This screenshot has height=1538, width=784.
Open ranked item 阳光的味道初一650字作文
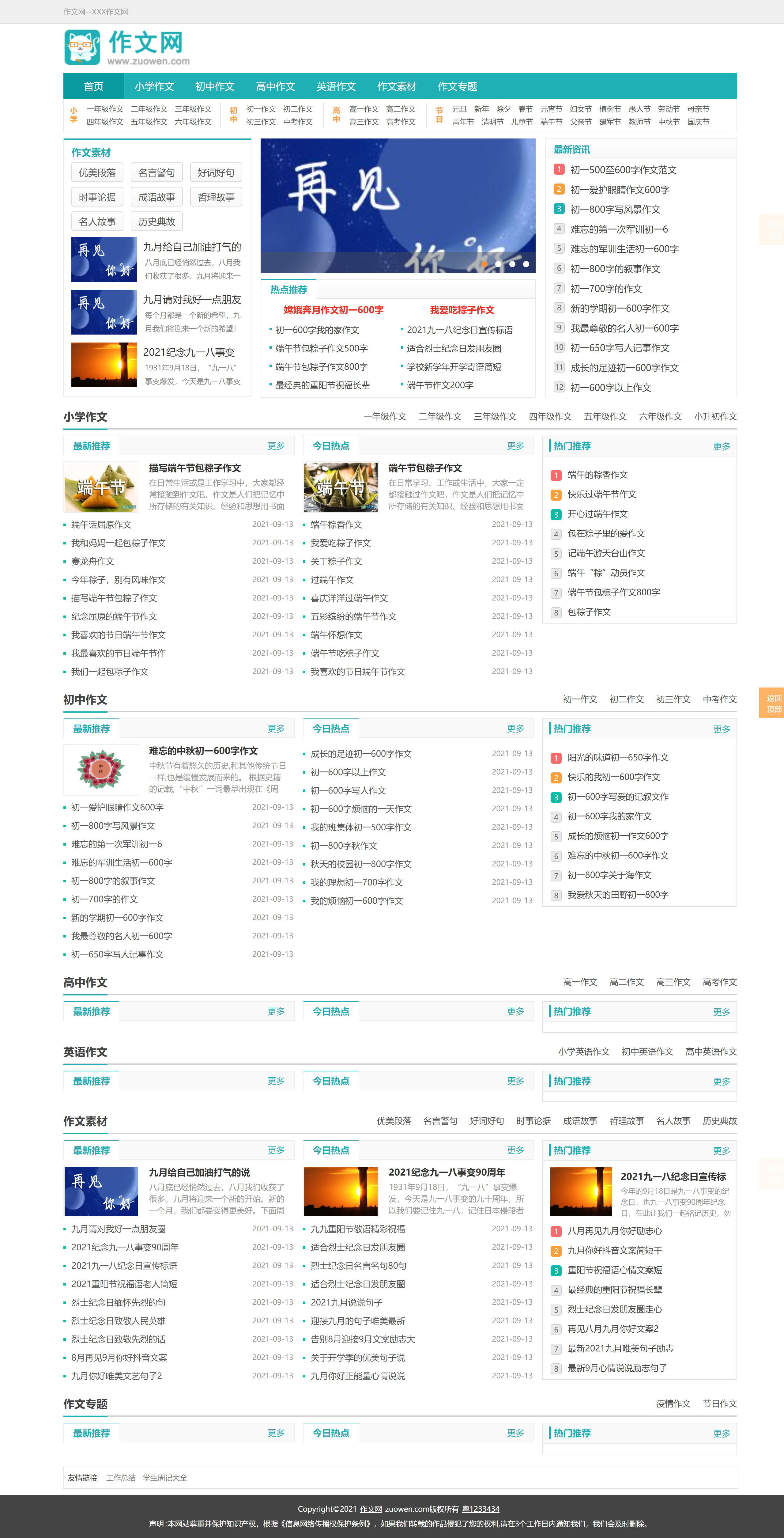[618, 757]
